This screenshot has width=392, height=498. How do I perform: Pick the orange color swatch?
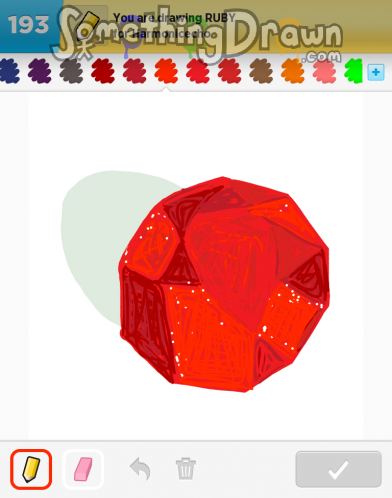pyautogui.click(x=293, y=71)
